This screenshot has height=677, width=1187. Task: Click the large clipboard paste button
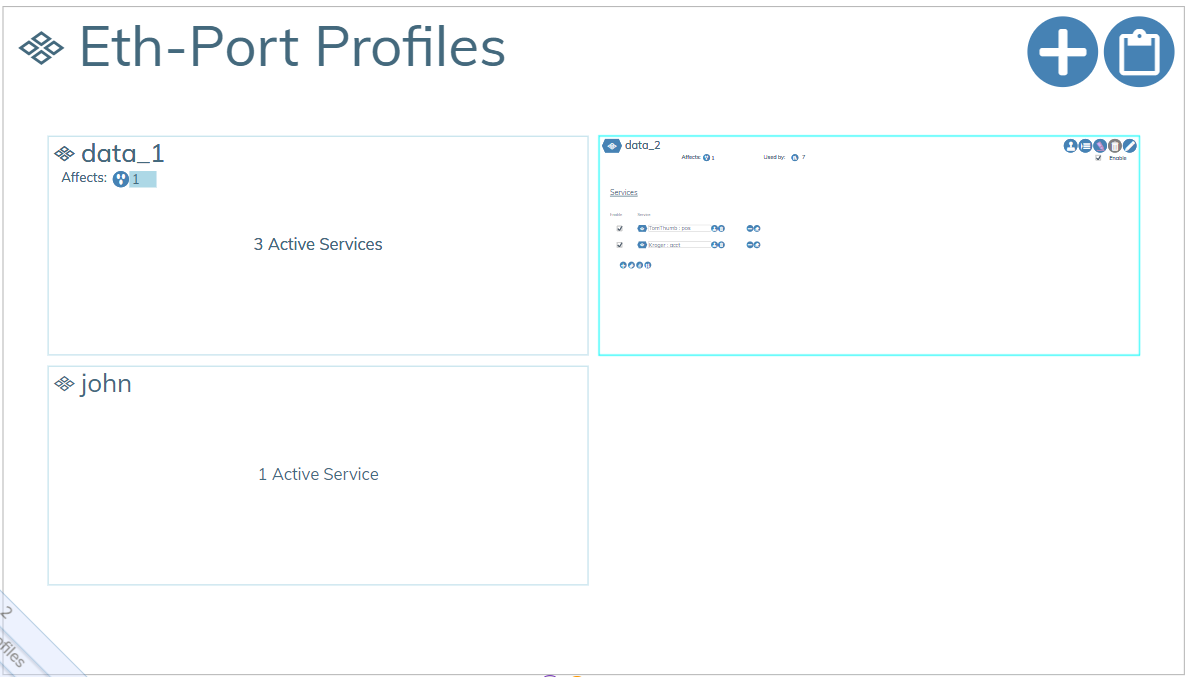pyautogui.click(x=1139, y=51)
